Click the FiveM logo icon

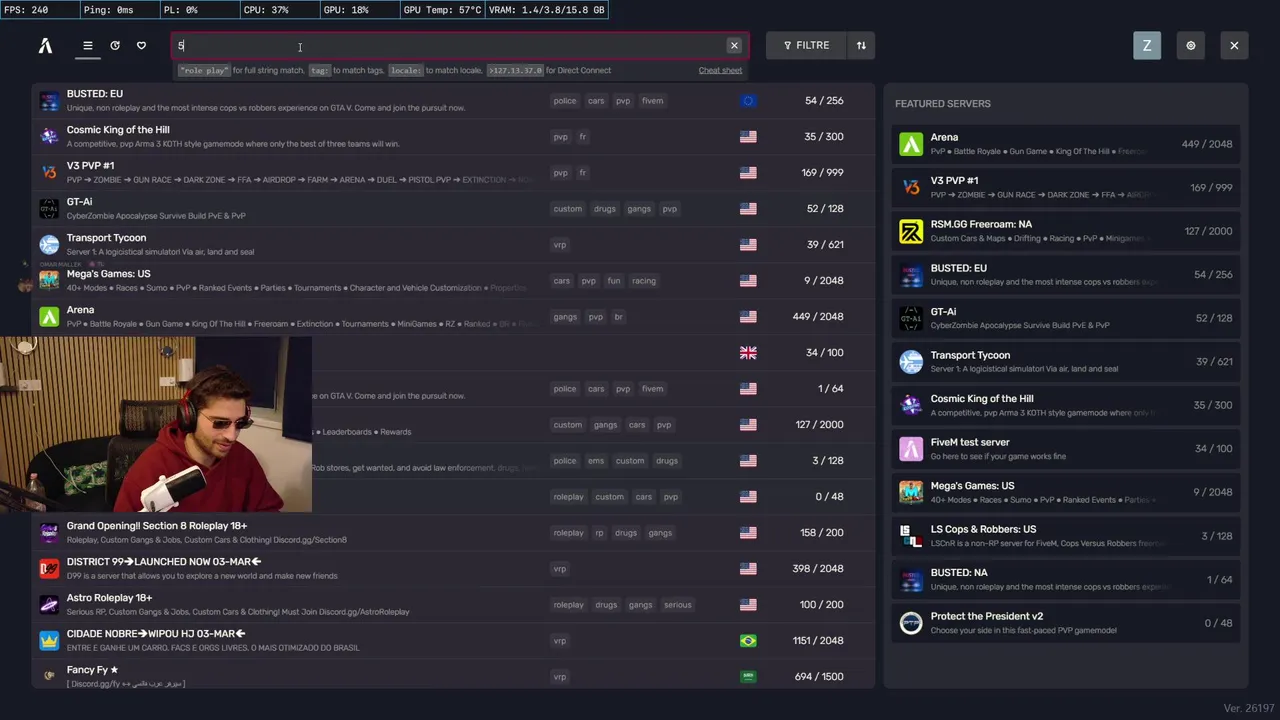(45, 45)
